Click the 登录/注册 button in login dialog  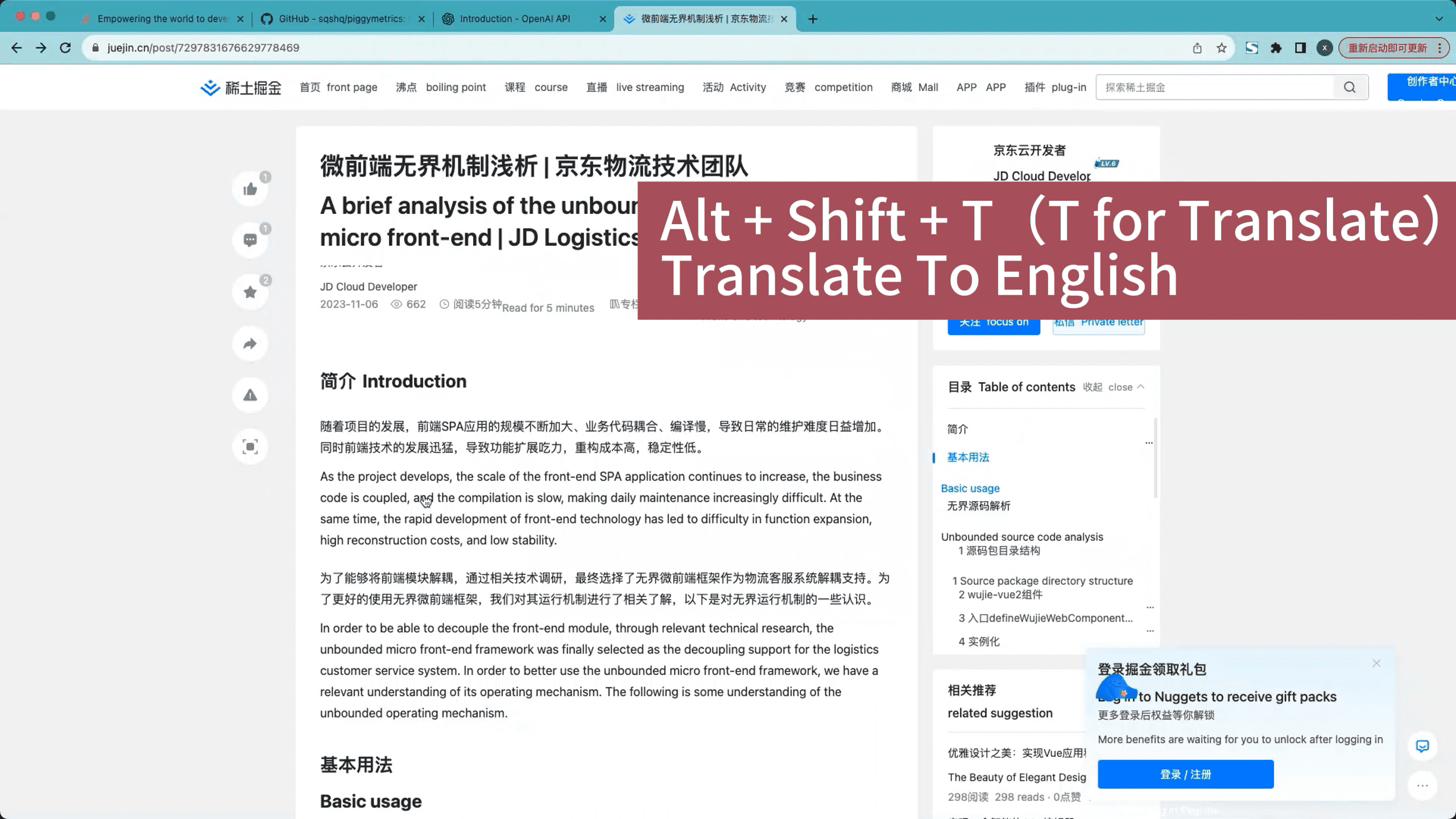(x=1186, y=774)
